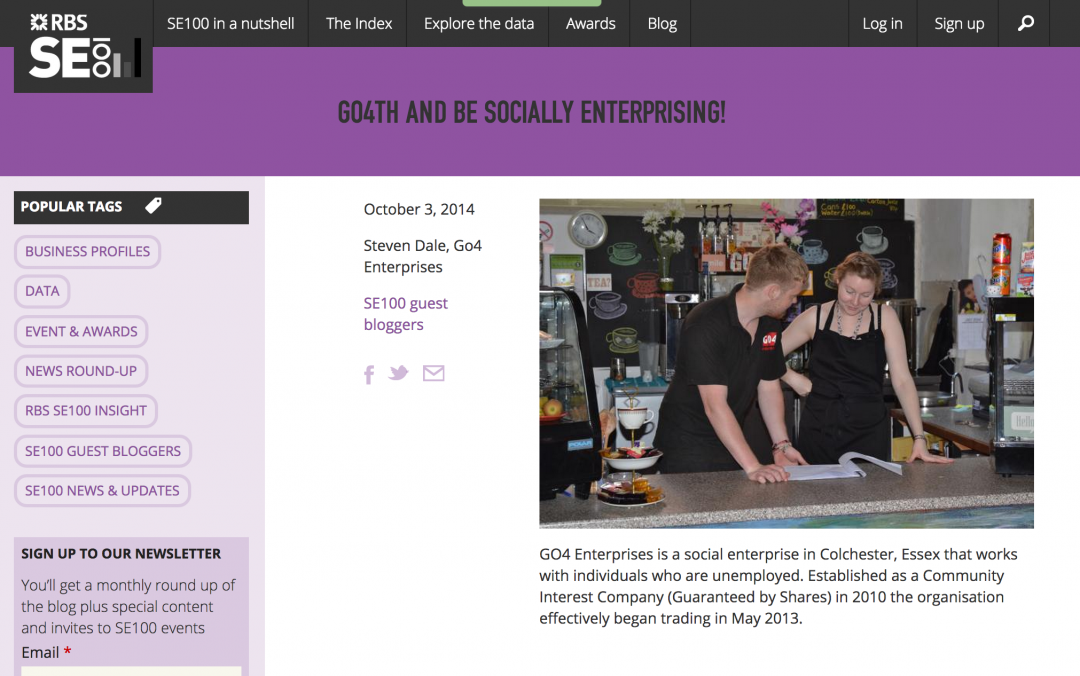Screen dimensions: 1080x676
Task: Open the Blog section
Action: click(x=662, y=23)
